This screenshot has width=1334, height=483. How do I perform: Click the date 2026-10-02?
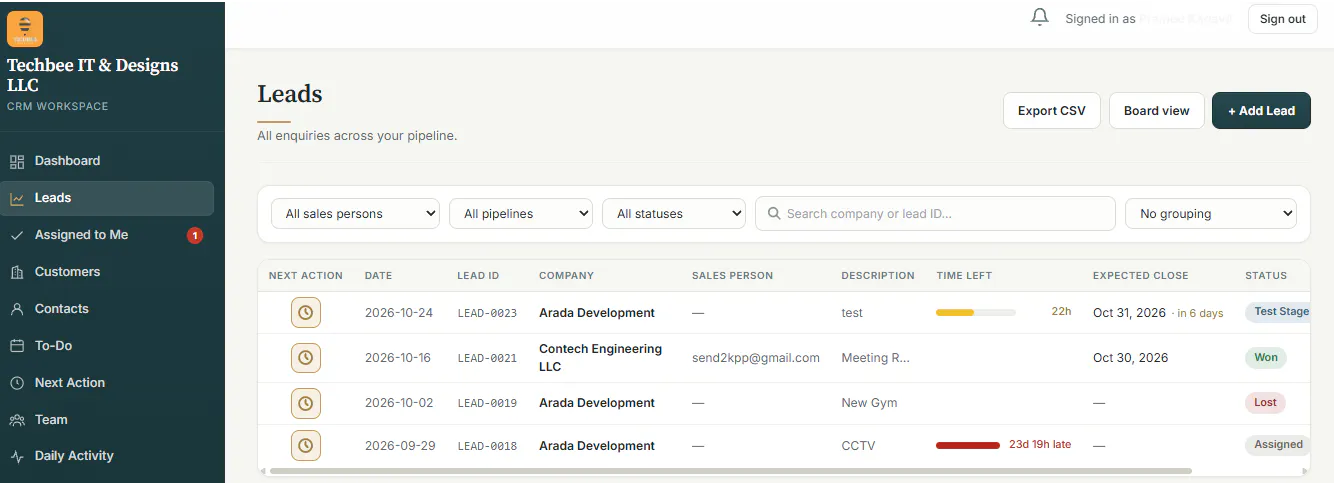point(399,403)
